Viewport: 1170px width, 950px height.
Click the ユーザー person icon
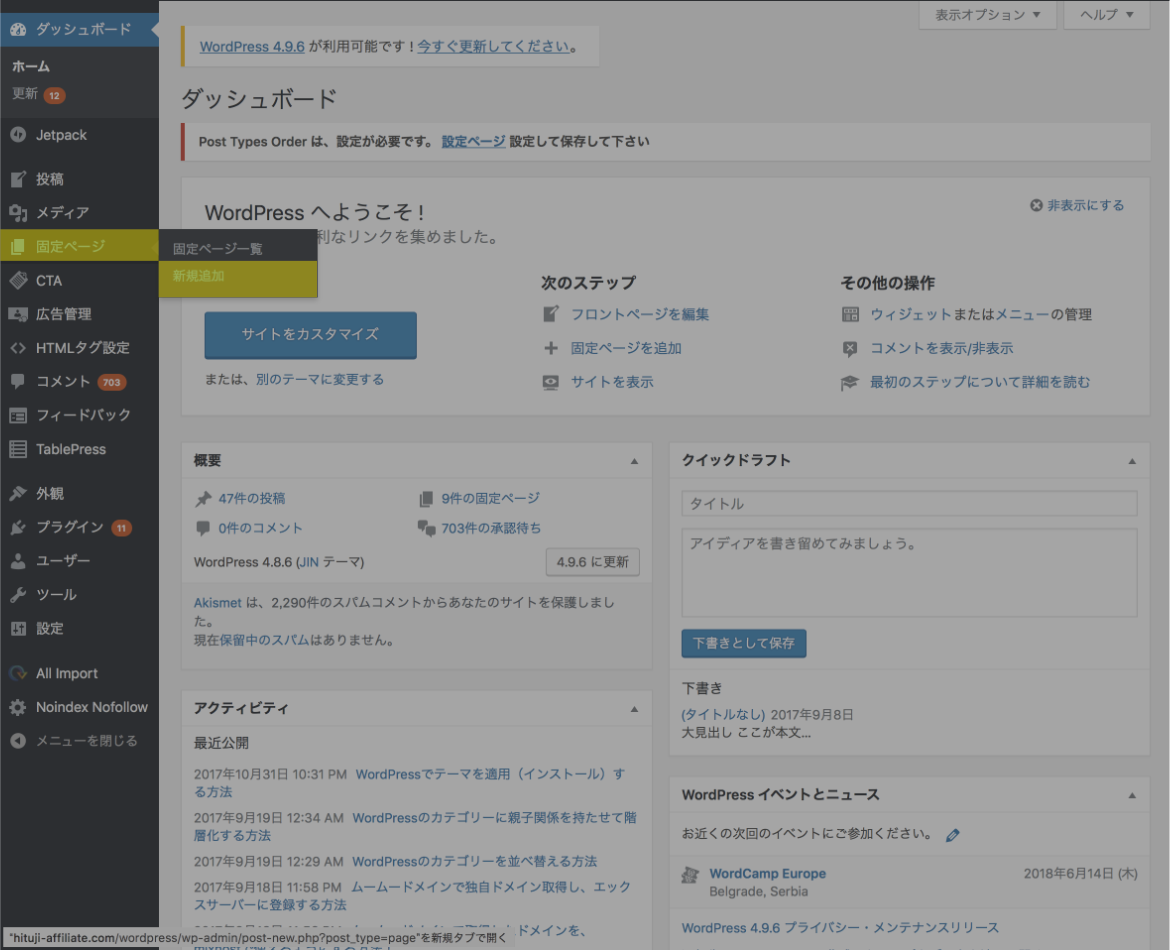point(18,561)
